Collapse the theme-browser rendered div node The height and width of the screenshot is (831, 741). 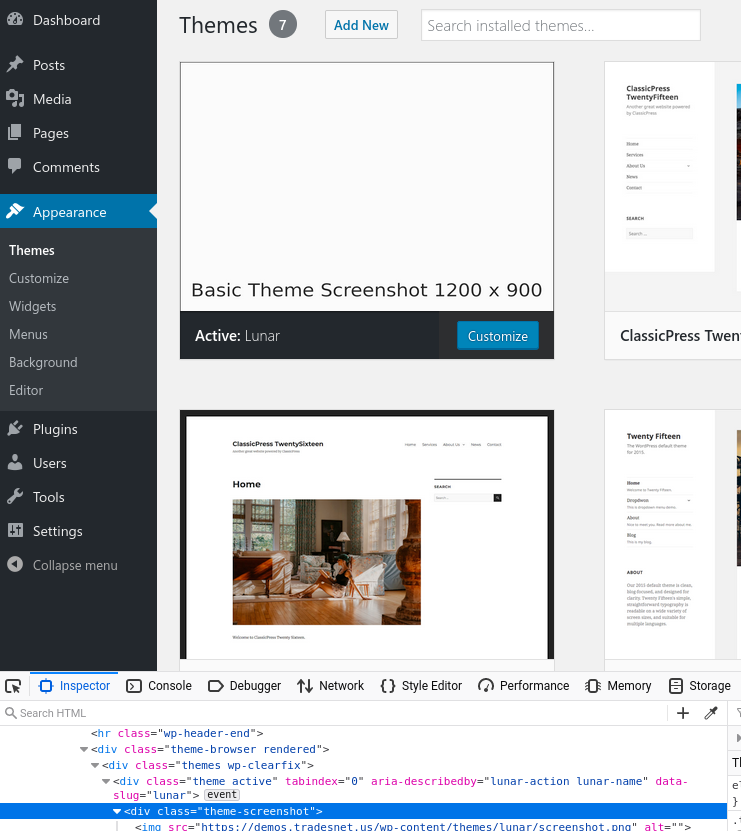(x=84, y=749)
